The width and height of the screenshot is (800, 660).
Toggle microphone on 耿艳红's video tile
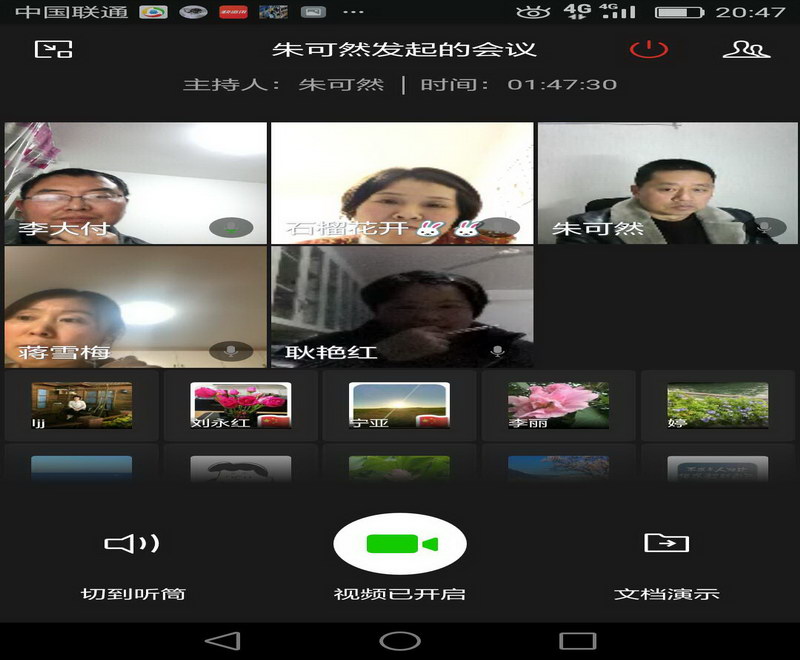497,351
